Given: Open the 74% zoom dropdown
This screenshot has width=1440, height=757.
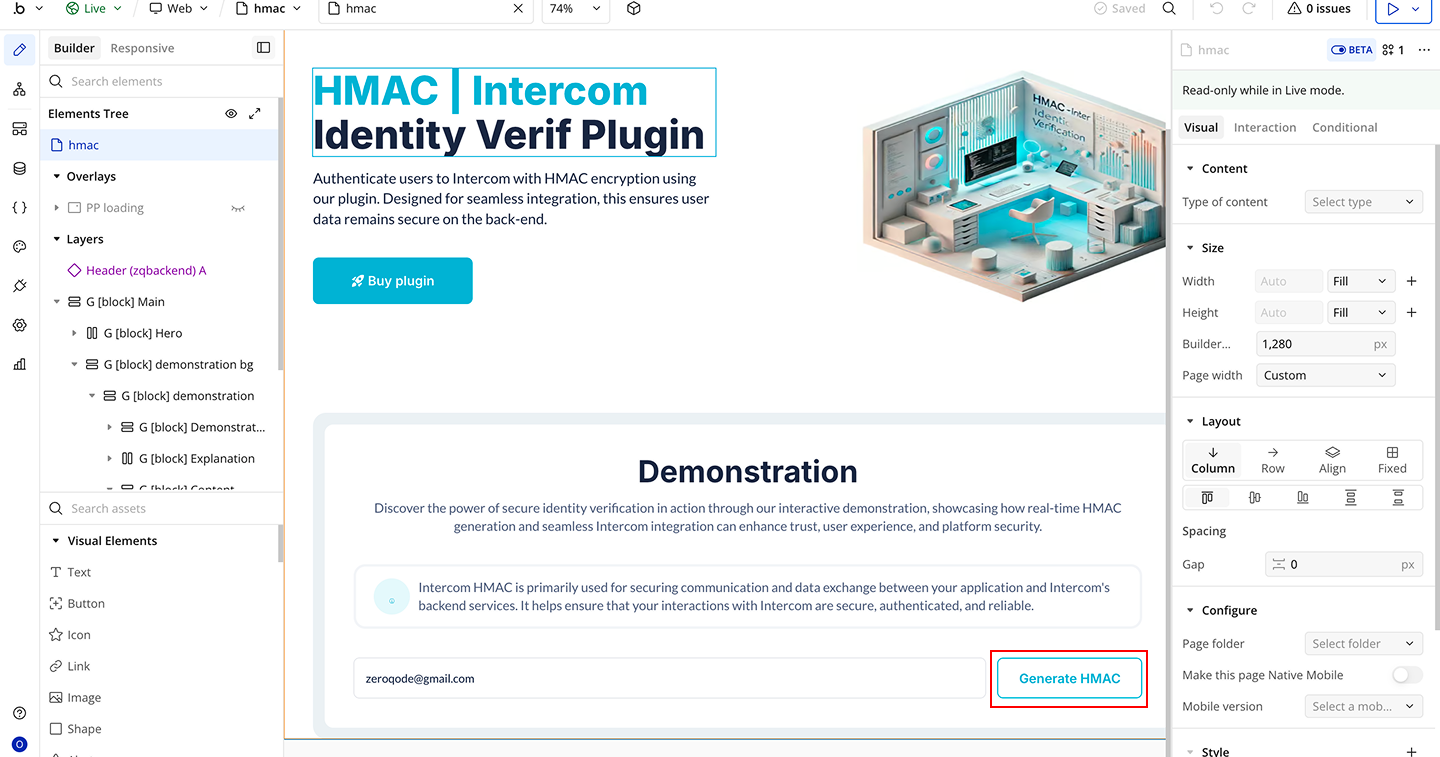Looking at the screenshot, I should [x=575, y=9].
